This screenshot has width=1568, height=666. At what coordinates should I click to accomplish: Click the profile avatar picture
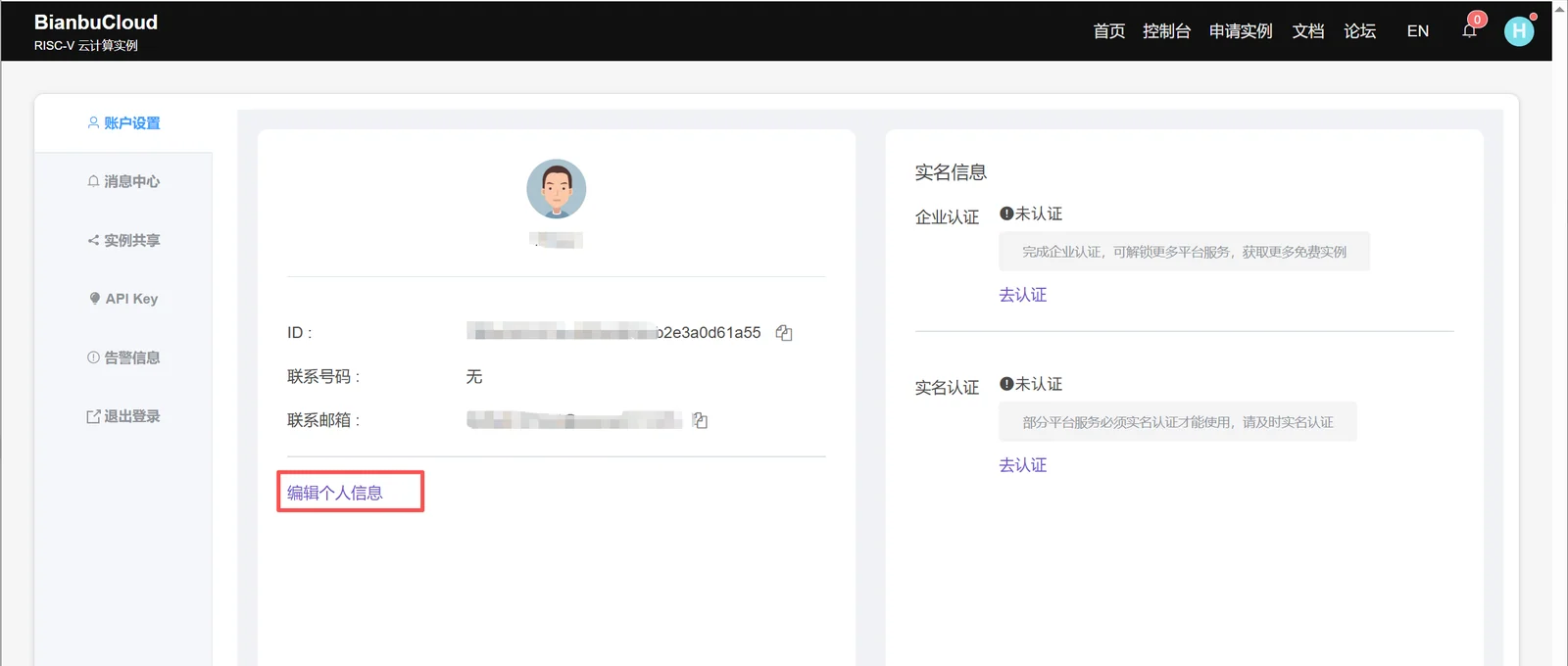[557, 189]
